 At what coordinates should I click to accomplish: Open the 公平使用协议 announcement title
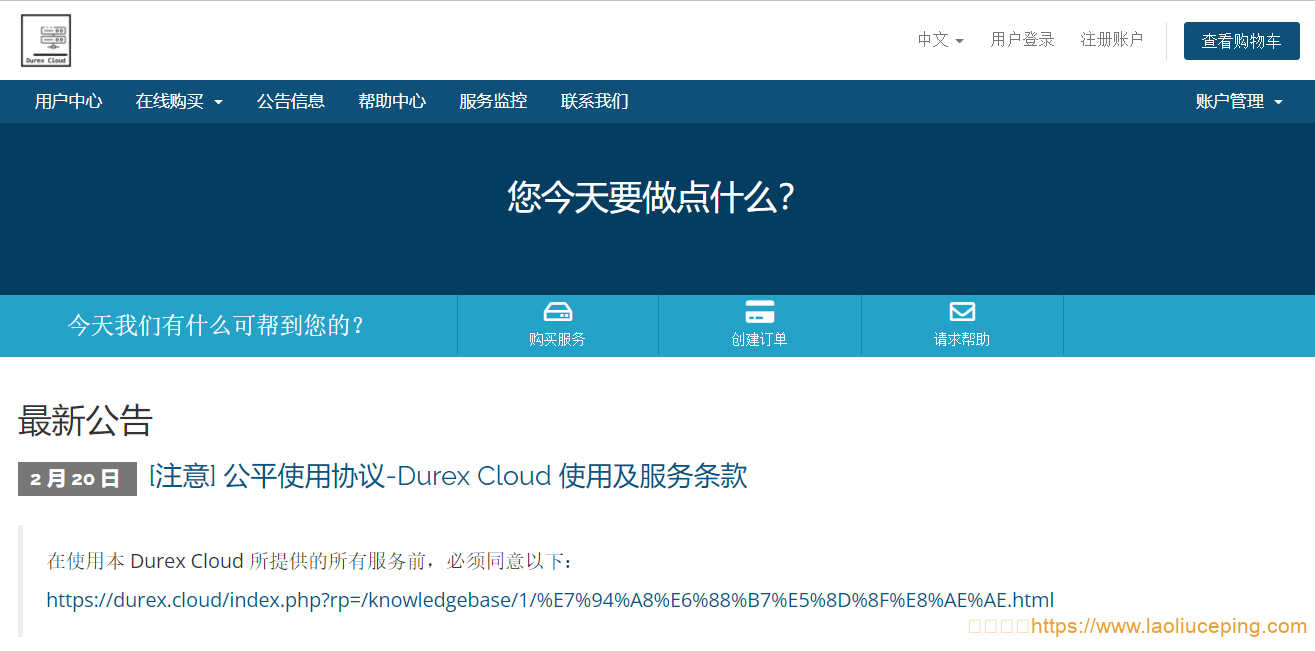[x=448, y=476]
